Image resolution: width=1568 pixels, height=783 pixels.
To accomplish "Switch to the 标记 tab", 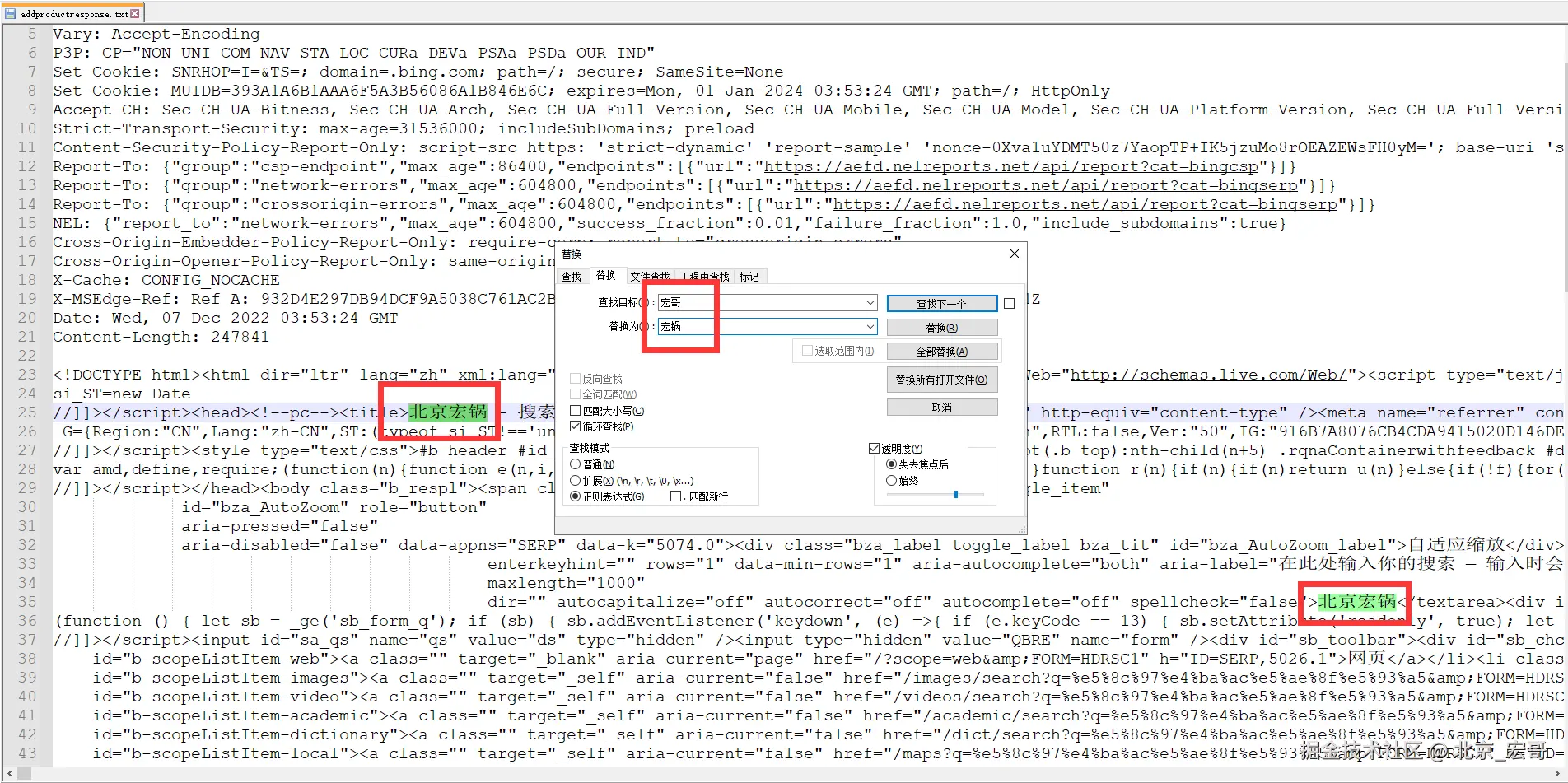I will [x=749, y=277].
